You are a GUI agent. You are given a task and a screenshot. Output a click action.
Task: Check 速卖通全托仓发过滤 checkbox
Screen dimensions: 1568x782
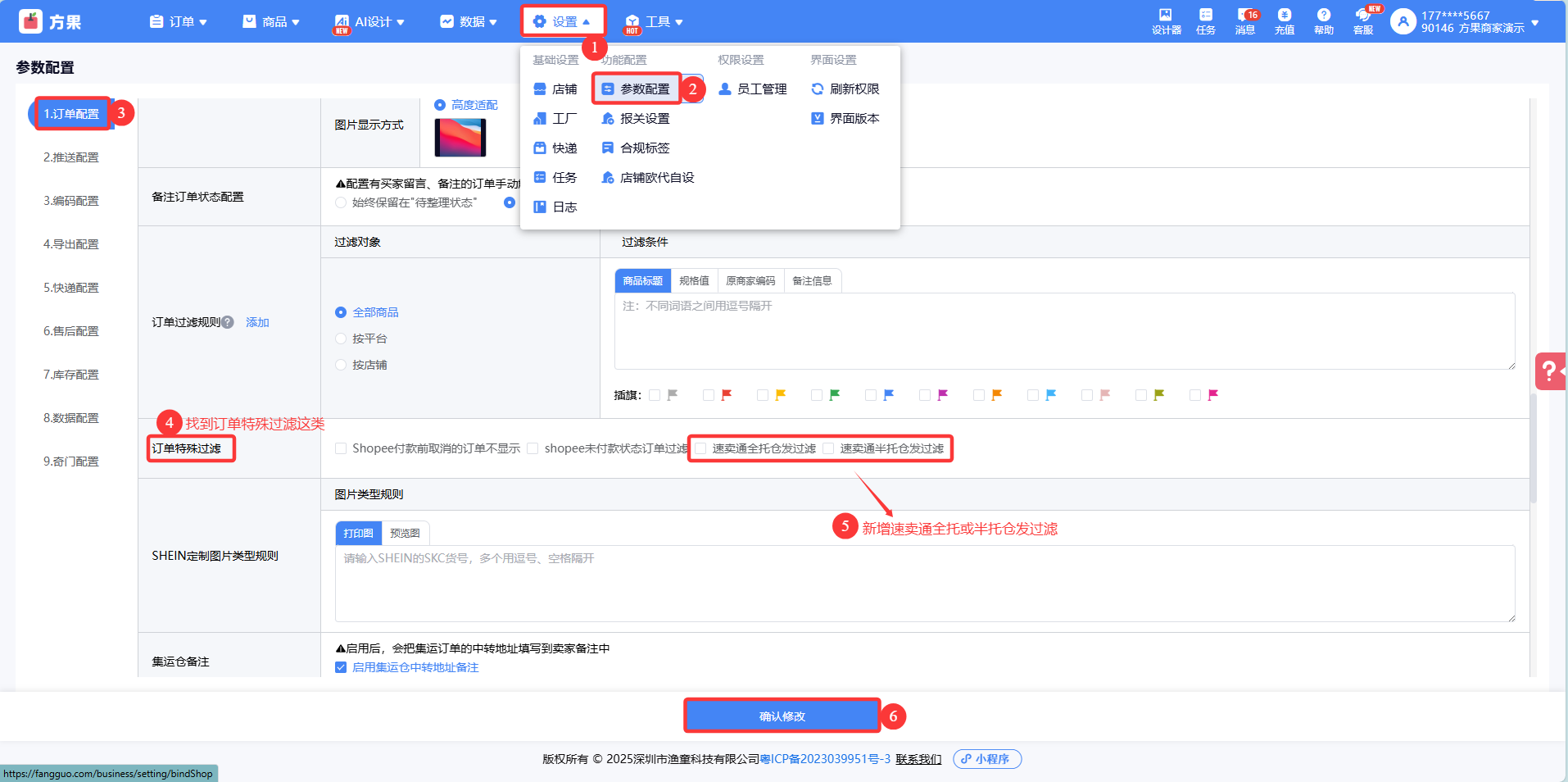click(x=700, y=448)
